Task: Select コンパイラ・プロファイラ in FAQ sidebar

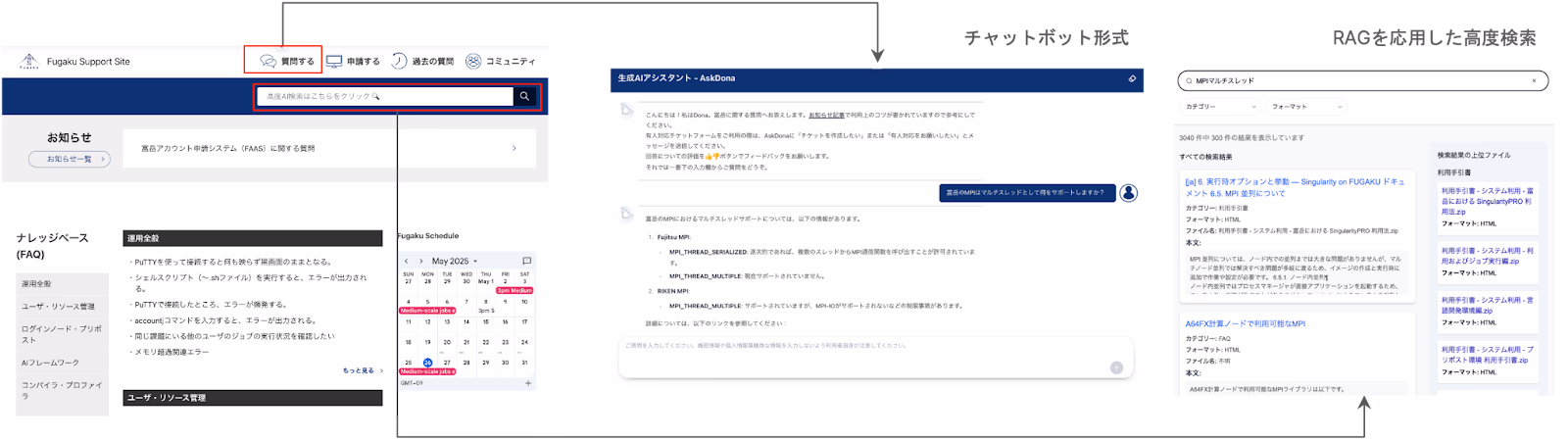Action: pos(62,390)
